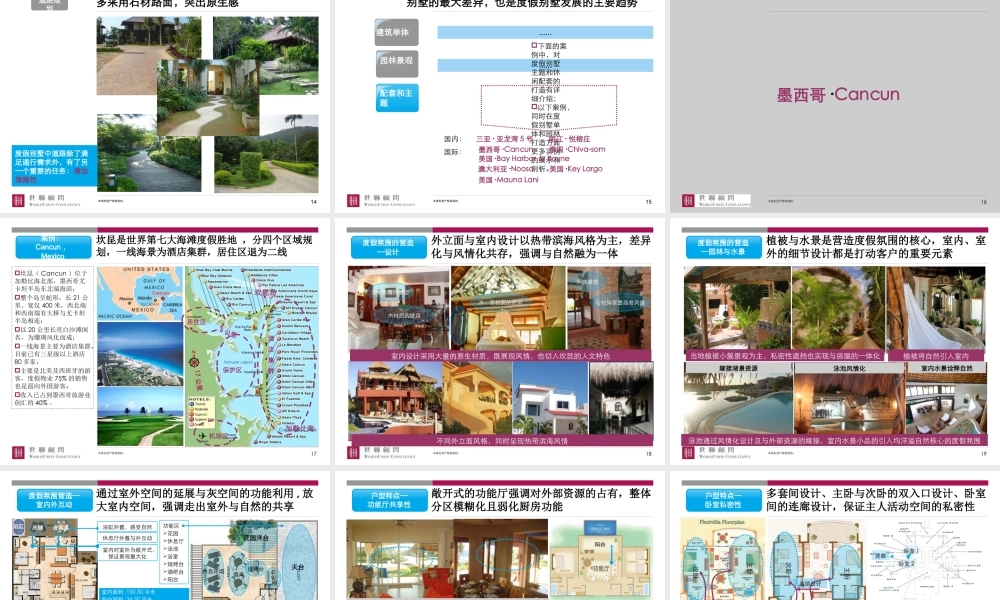Click the WorldUnion logo on slide 15
Screen dimensions: 1000x600
(381, 201)
